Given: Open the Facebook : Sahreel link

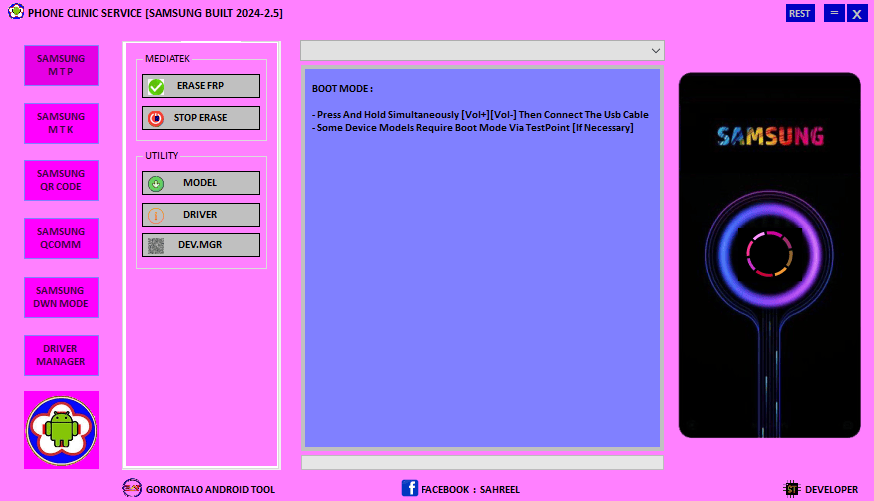Looking at the screenshot, I should tap(470, 489).
